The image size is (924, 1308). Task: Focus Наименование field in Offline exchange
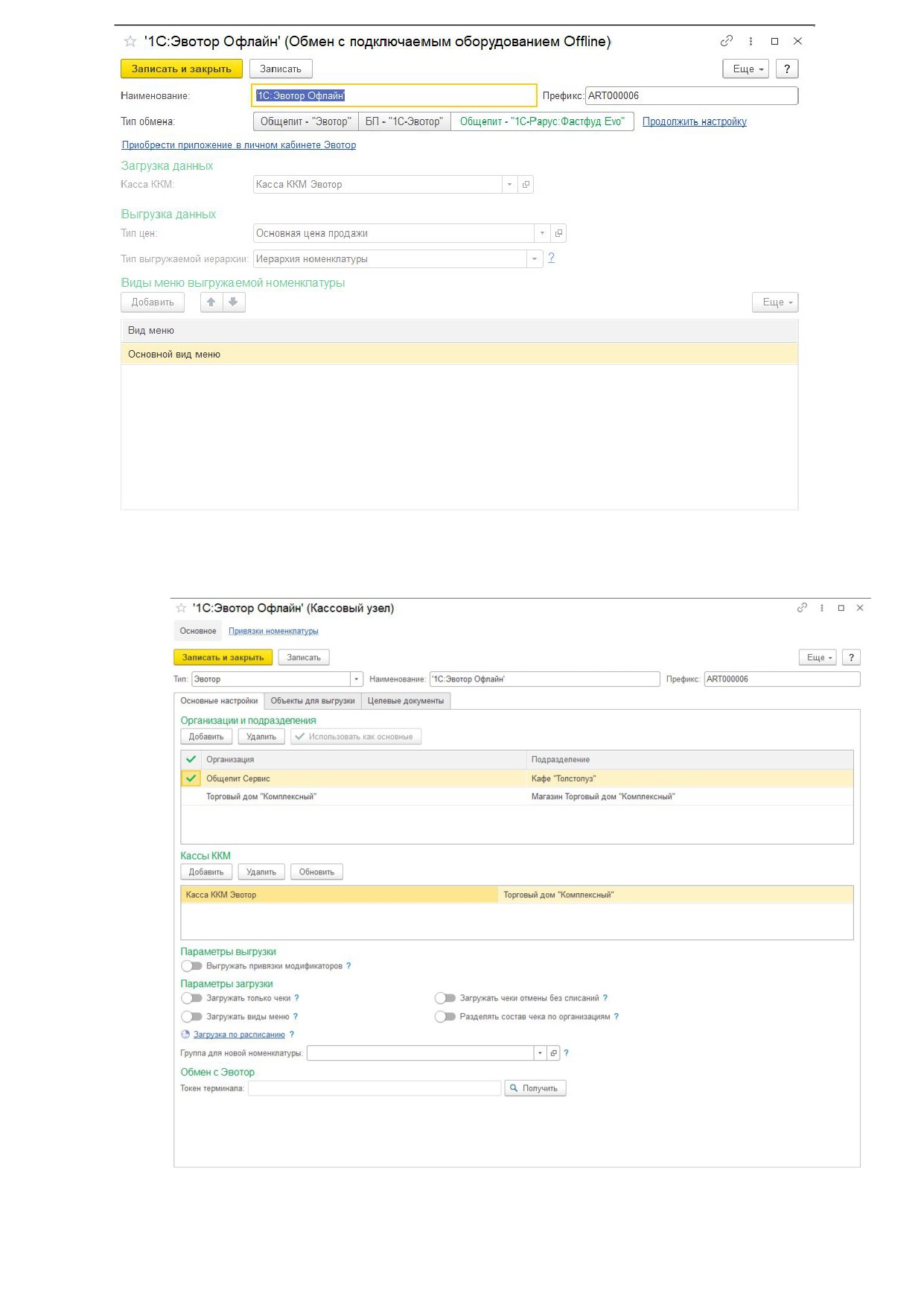coord(394,95)
